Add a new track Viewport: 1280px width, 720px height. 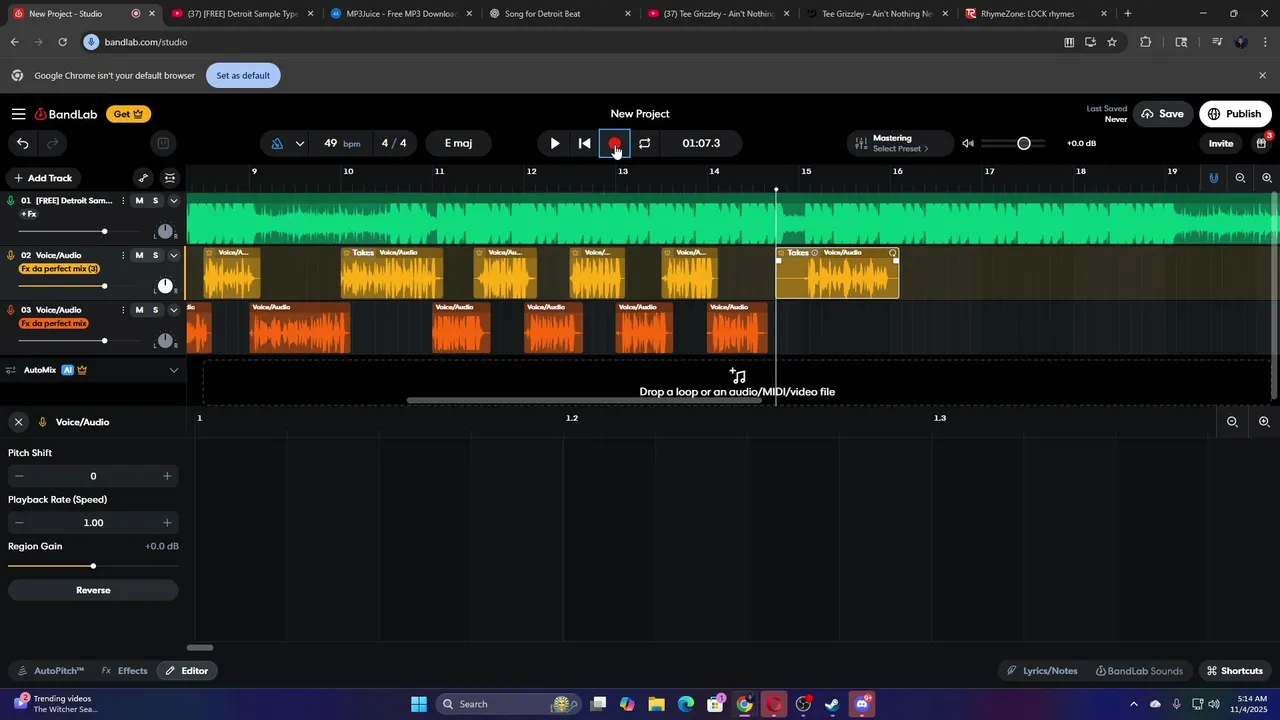(42, 178)
